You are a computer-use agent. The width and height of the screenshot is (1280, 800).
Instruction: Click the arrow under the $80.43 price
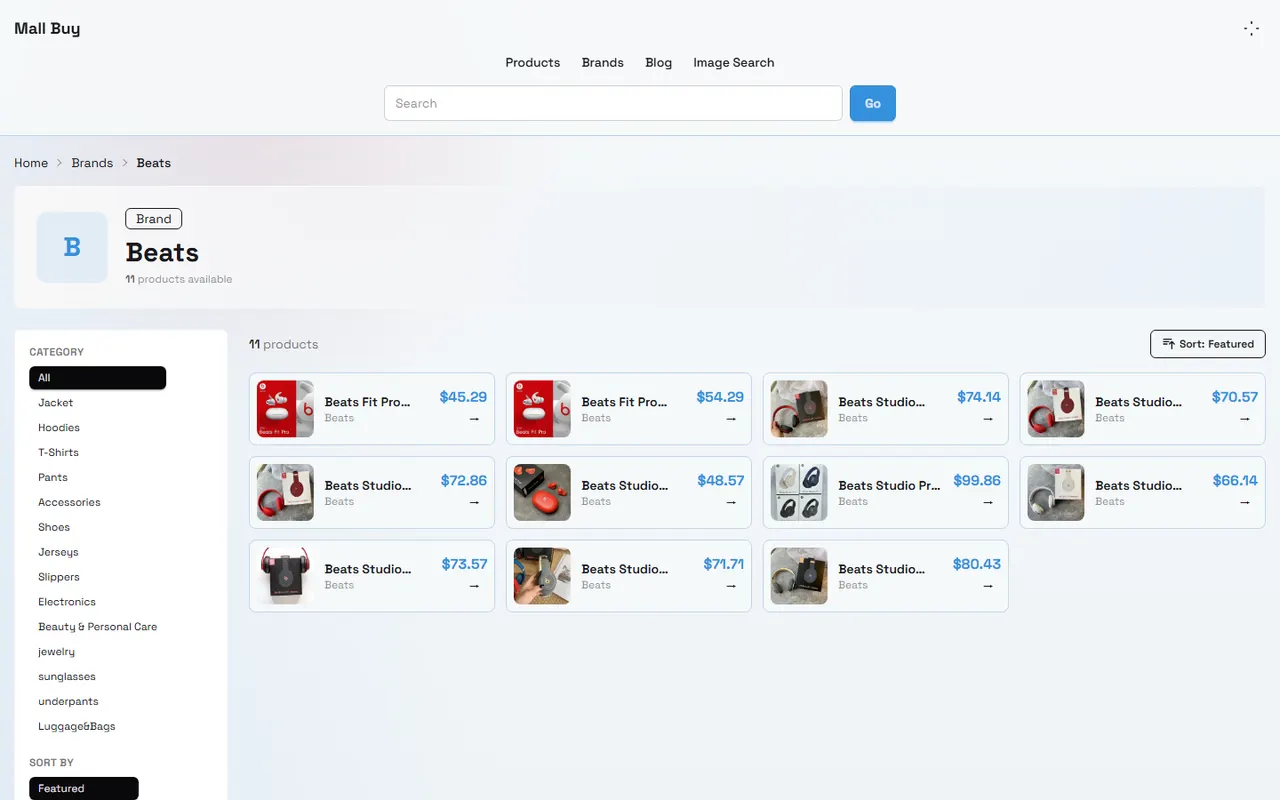click(988, 586)
